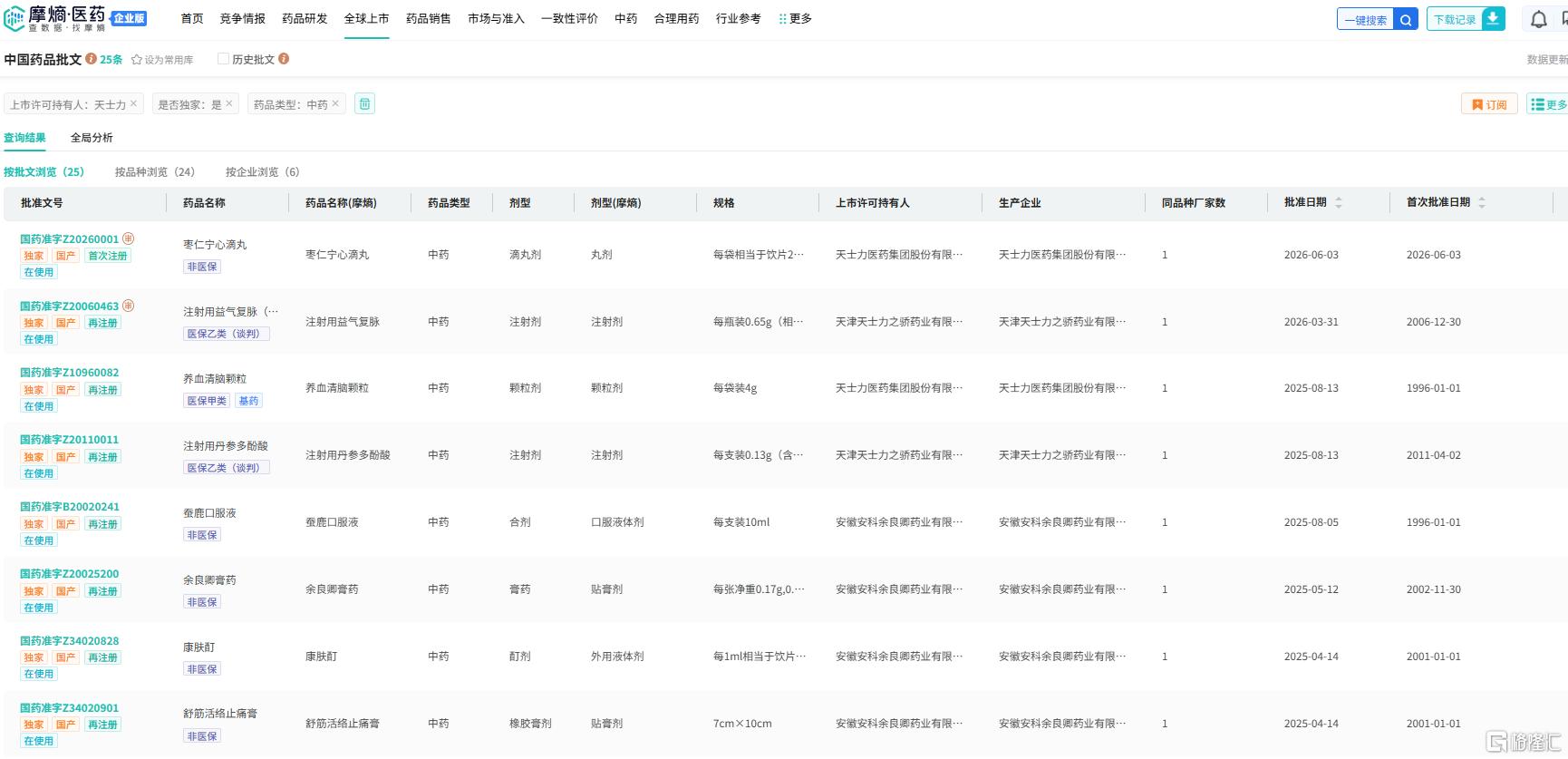The height and width of the screenshot is (759, 1568).
Task: Click the info icon beside 历史批文
Action: [284, 59]
